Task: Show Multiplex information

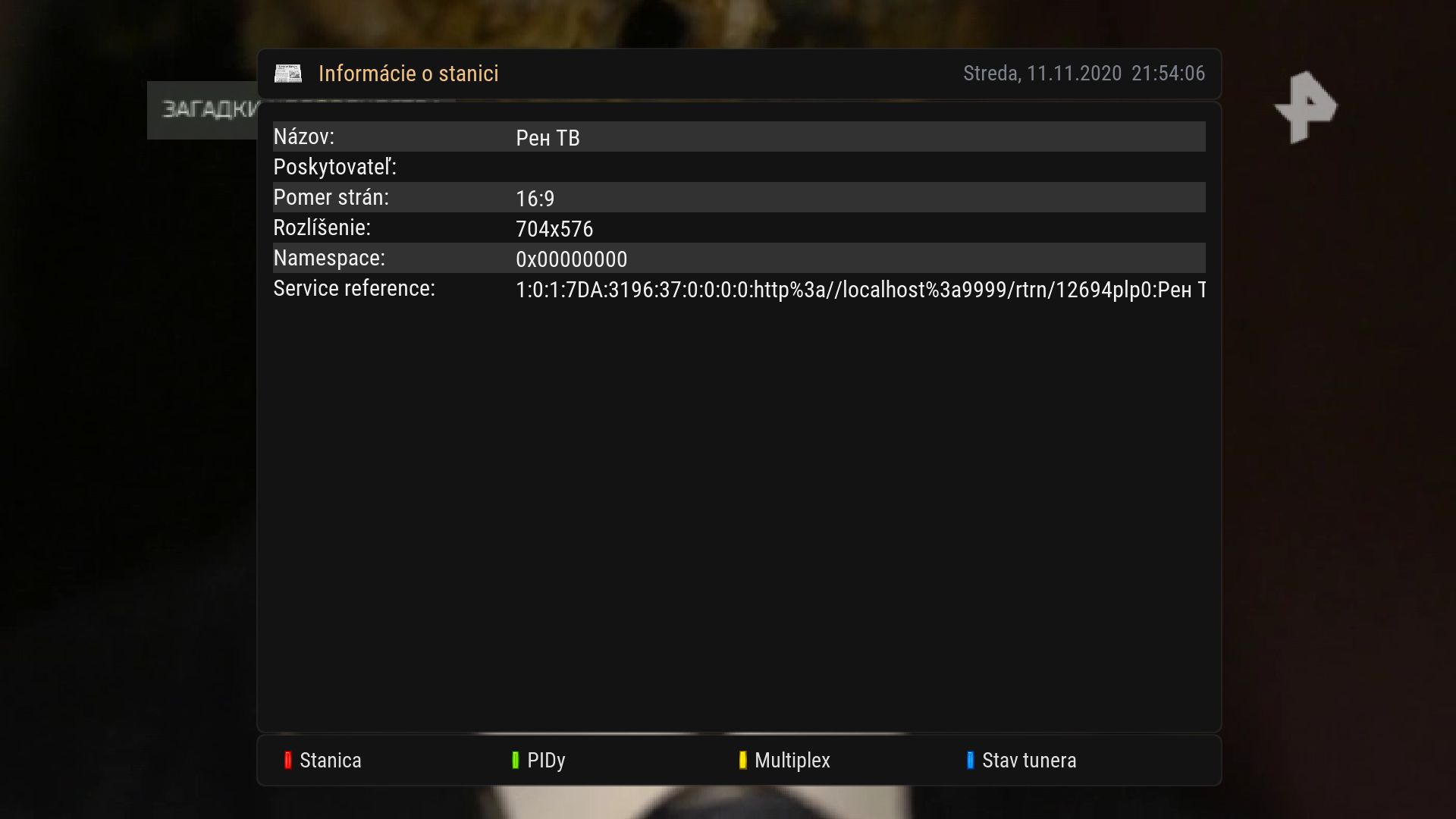Action: [x=792, y=761]
